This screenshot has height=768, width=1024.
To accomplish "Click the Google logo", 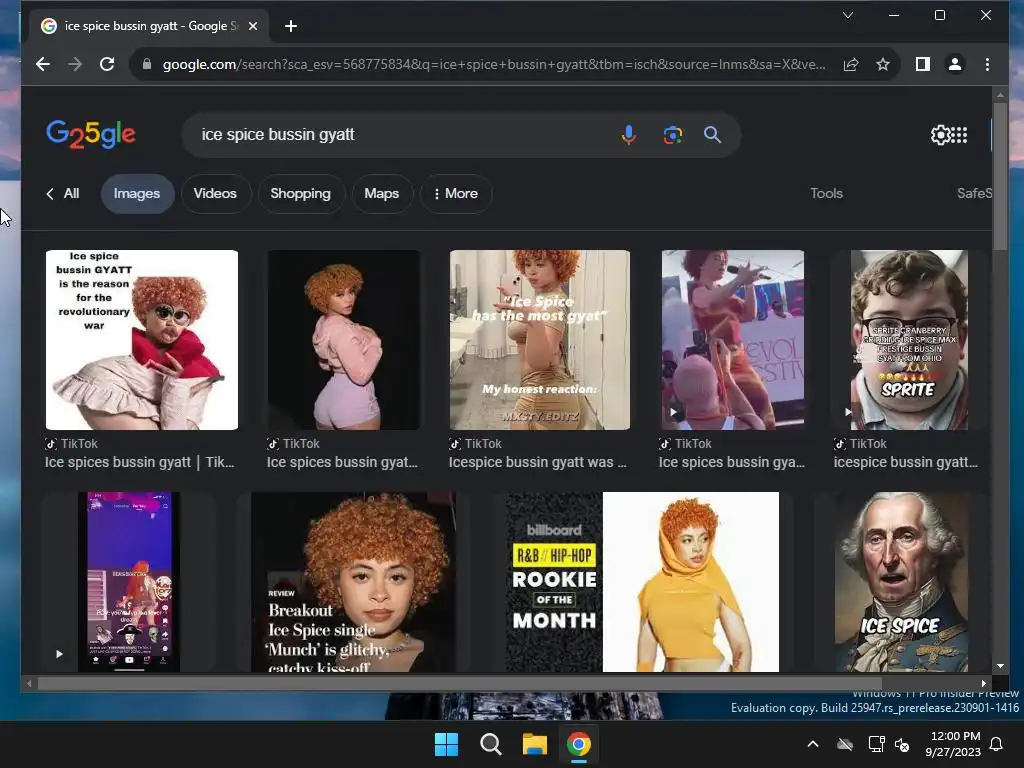I will point(91,135).
